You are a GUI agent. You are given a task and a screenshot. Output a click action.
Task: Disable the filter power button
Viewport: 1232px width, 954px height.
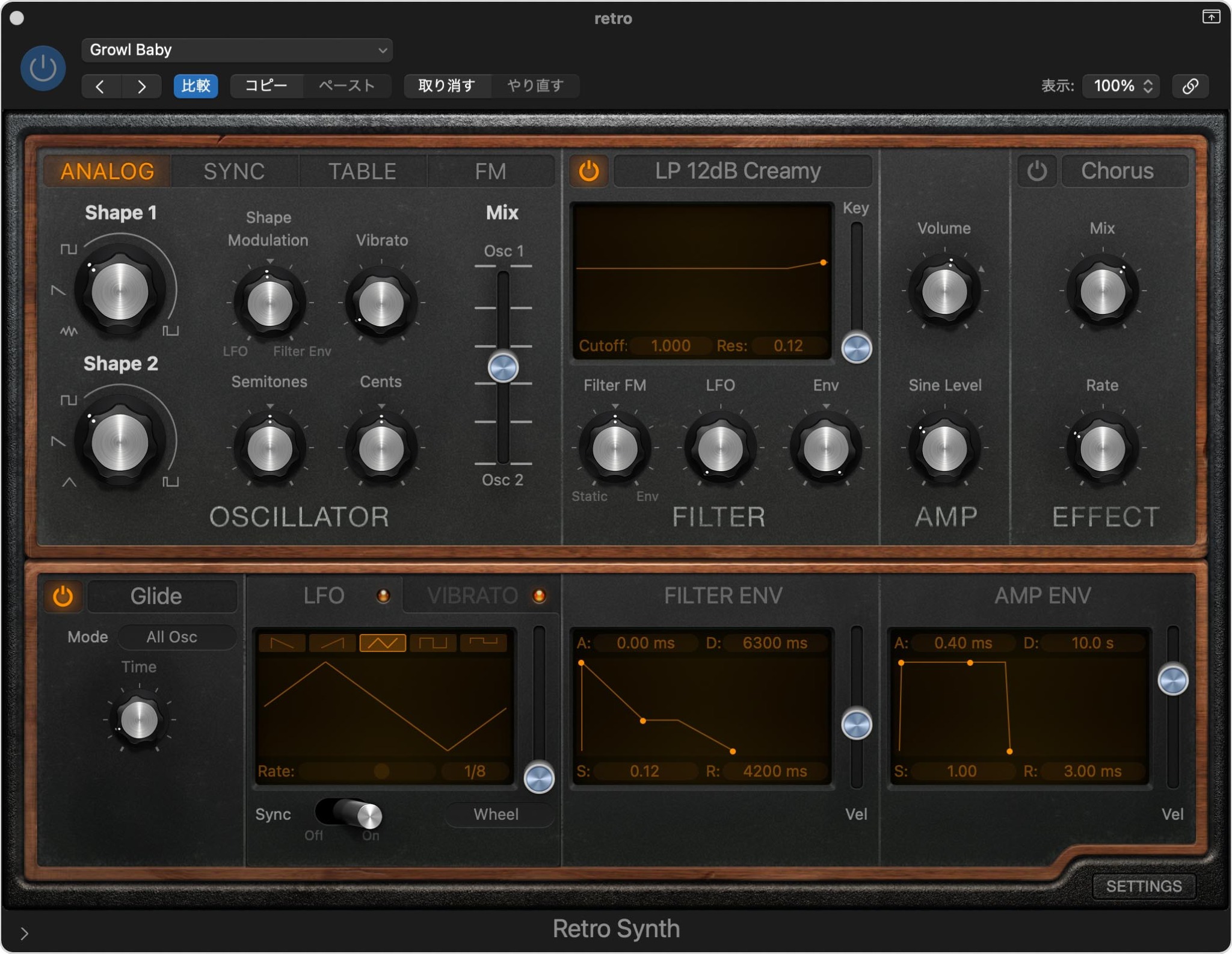click(x=588, y=171)
